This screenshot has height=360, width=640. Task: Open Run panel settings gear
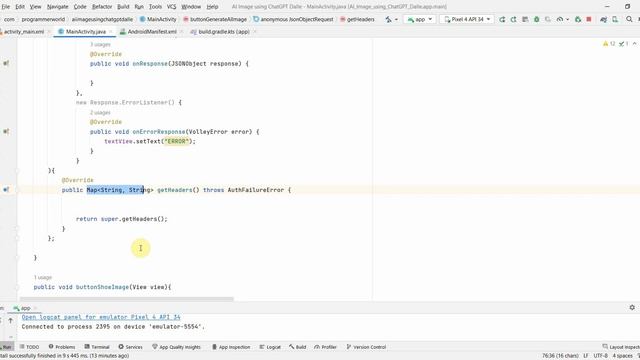632,307
